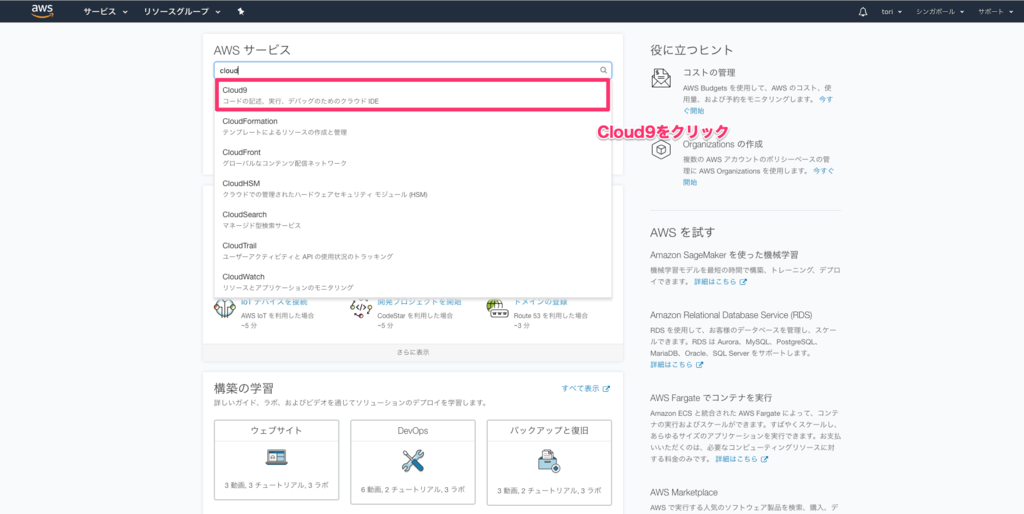The width and height of the screenshot is (1024, 514).
Task: Select CloudSearch from search results
Action: (x=412, y=219)
